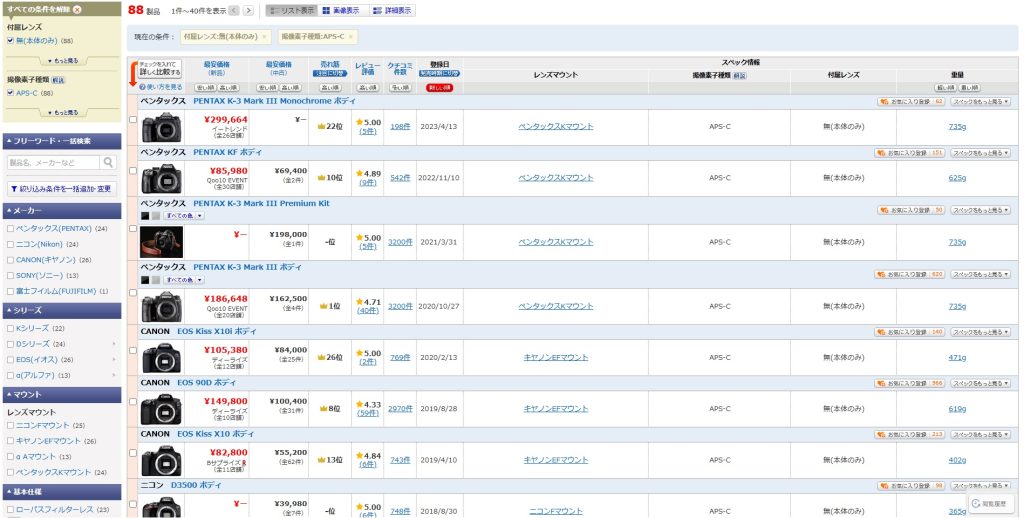The width and height of the screenshot is (1024, 518).
Task: Open PENTAX K-3 Mark III Monochrome ボディ link
Action: (x=274, y=101)
